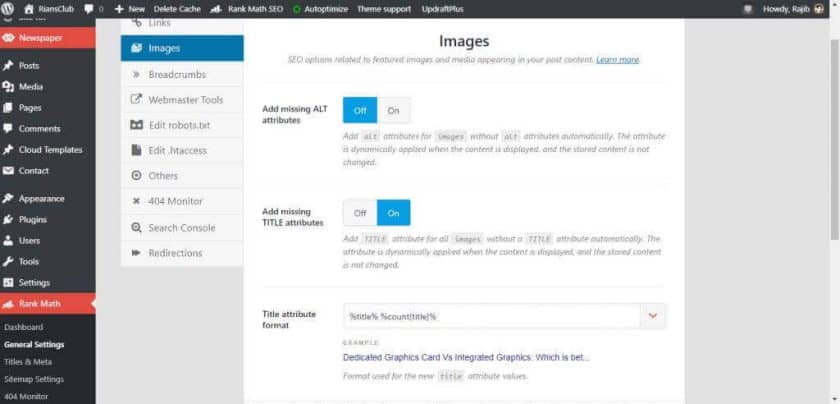Click the Webmaster Tools external-link icon

(x=137, y=99)
